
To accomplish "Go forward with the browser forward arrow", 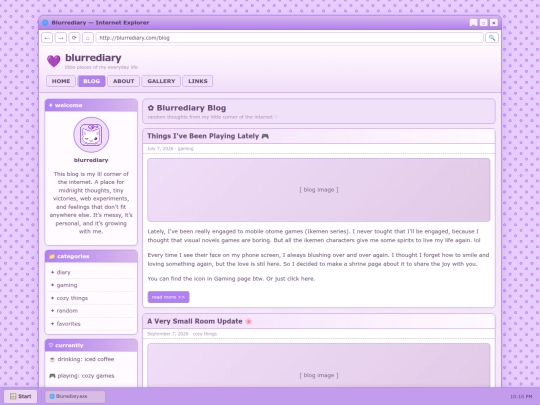I will 61,38.
